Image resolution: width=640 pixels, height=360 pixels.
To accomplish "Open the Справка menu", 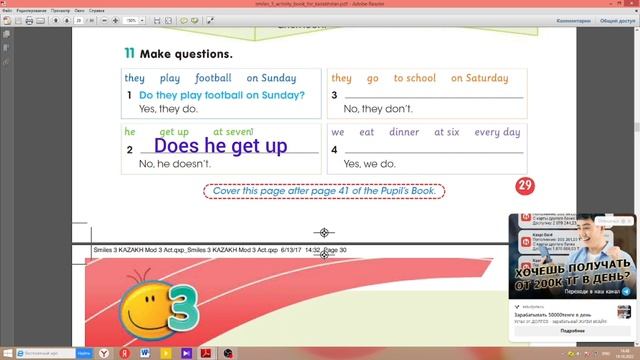I will pyautogui.click(x=96, y=11).
